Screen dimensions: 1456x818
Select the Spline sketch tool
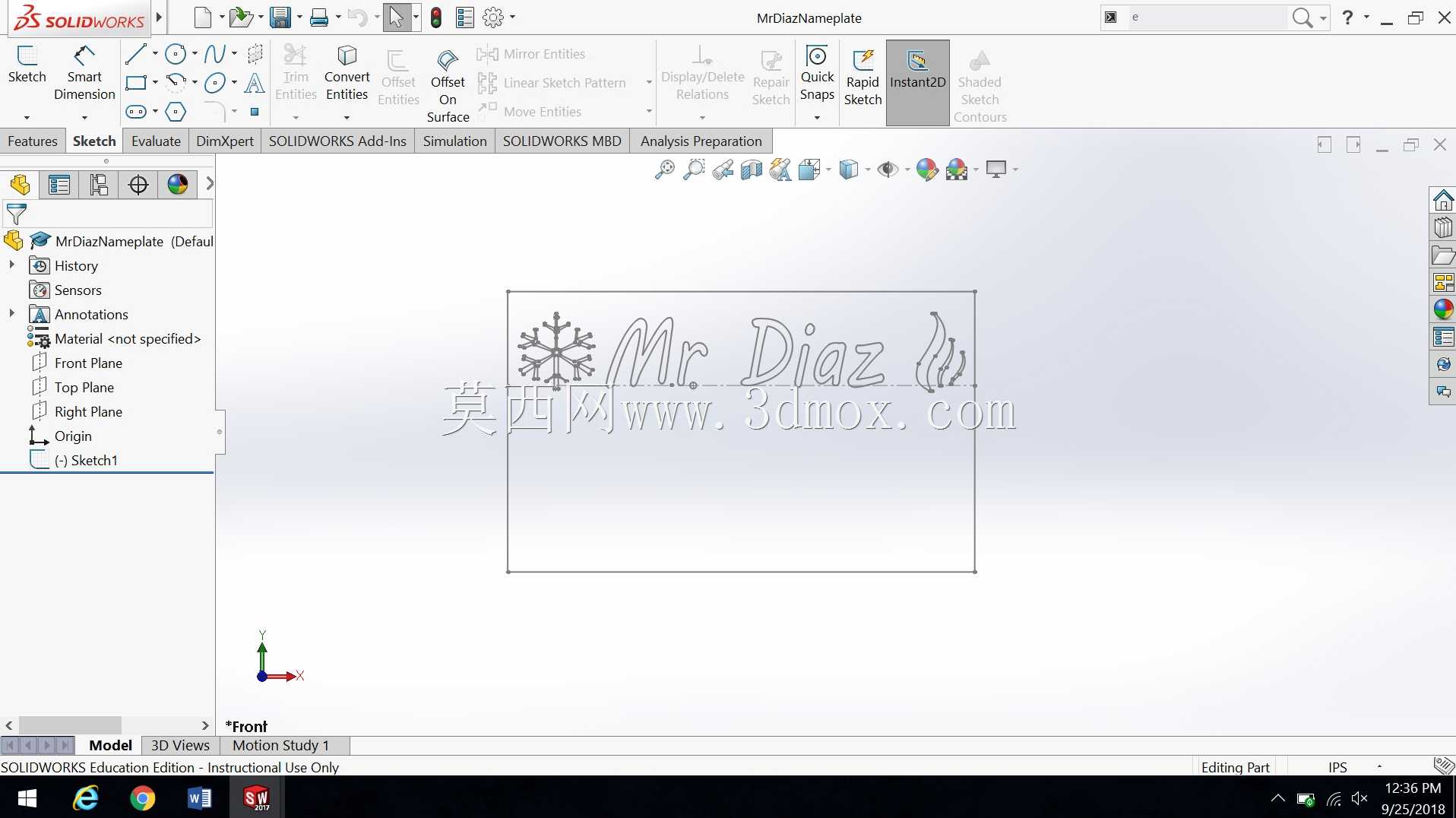[215, 54]
